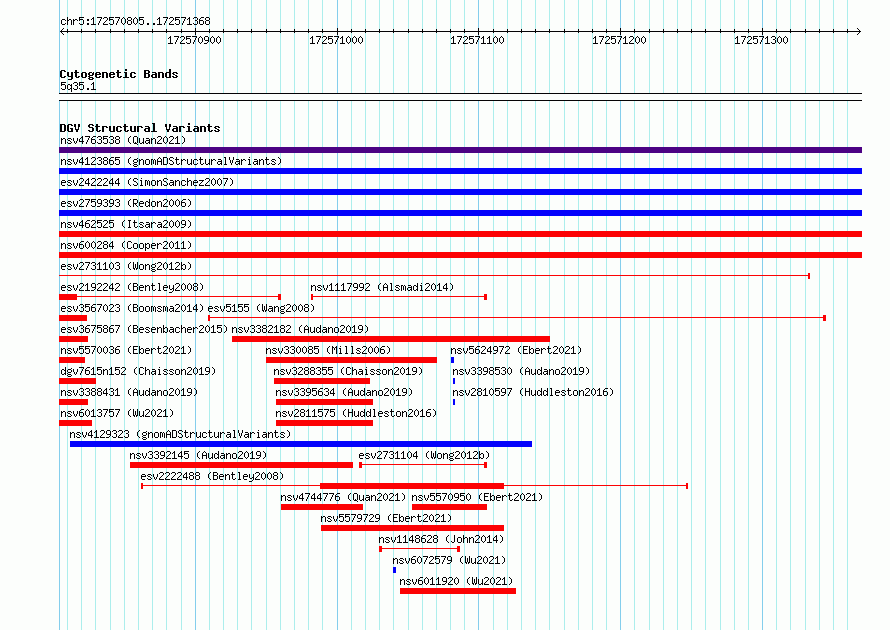Click the blue nsv4129323 variant bar
The width and height of the screenshot is (890, 630).
tap(301, 444)
